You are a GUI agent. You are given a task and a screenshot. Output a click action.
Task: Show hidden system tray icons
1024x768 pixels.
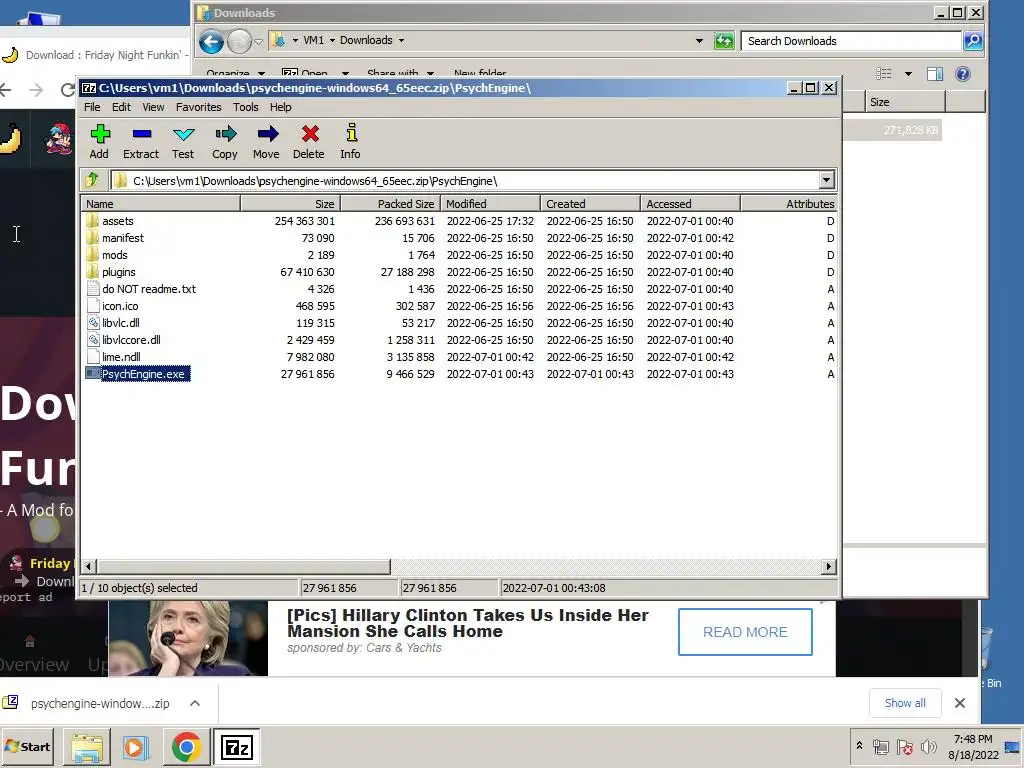(859, 745)
